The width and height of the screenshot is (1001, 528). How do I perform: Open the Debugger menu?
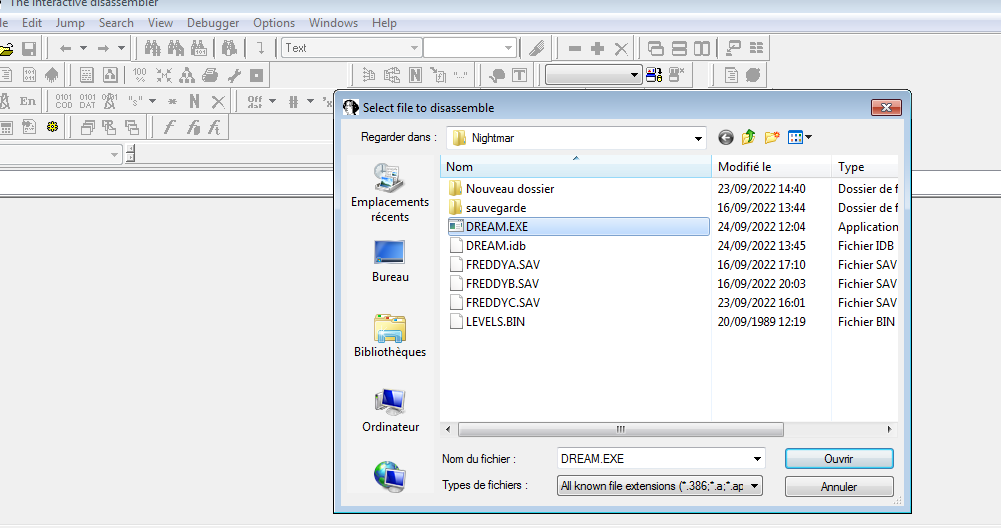(x=213, y=23)
